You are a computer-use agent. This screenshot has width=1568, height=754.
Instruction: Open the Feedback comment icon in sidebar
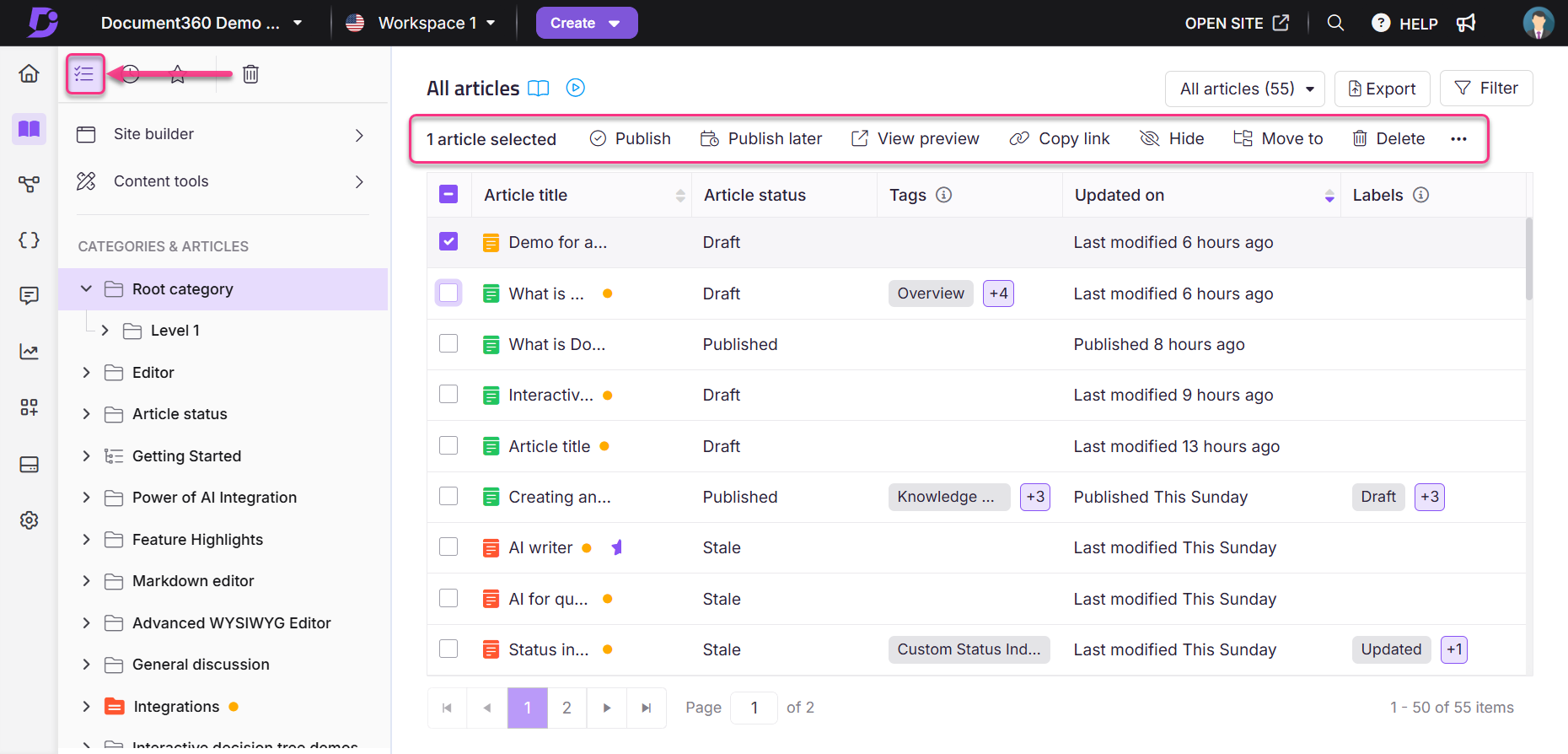pyautogui.click(x=29, y=295)
